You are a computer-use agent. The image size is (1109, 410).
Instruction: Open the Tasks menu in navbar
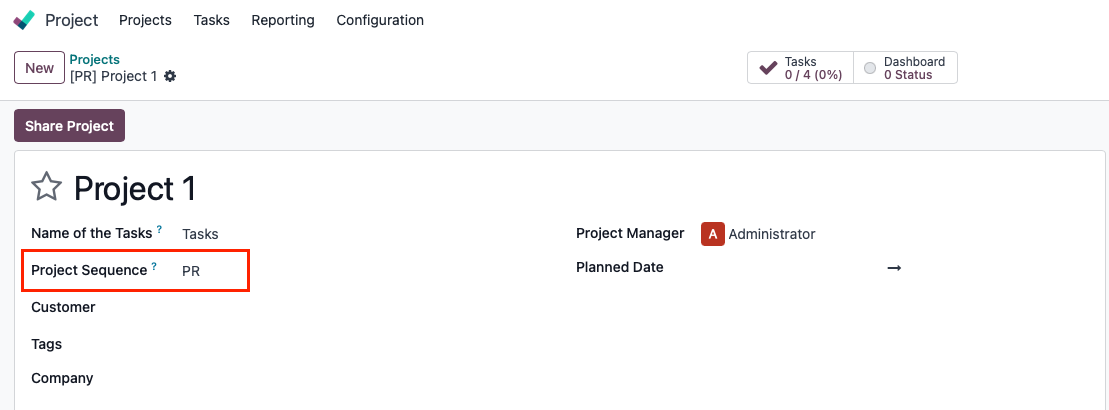point(211,20)
